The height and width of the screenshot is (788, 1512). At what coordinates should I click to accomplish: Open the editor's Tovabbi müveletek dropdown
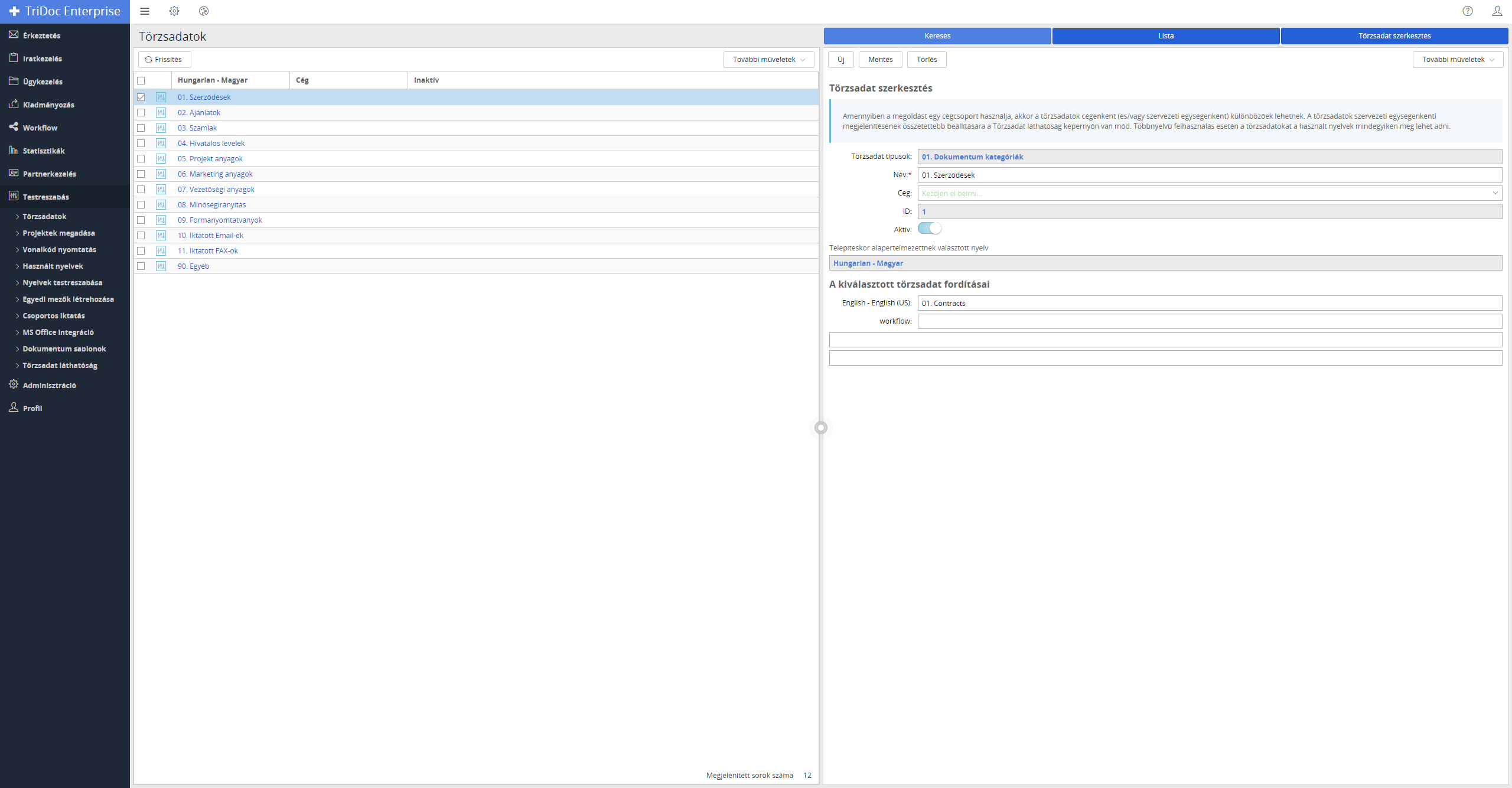point(1458,60)
